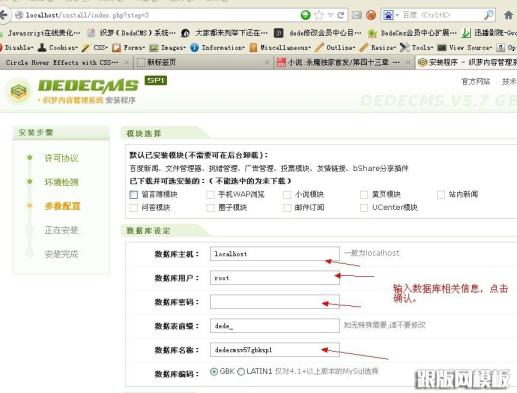Close the 新标签页 tab
Screen dimensions: 517x393
coord(267,62)
